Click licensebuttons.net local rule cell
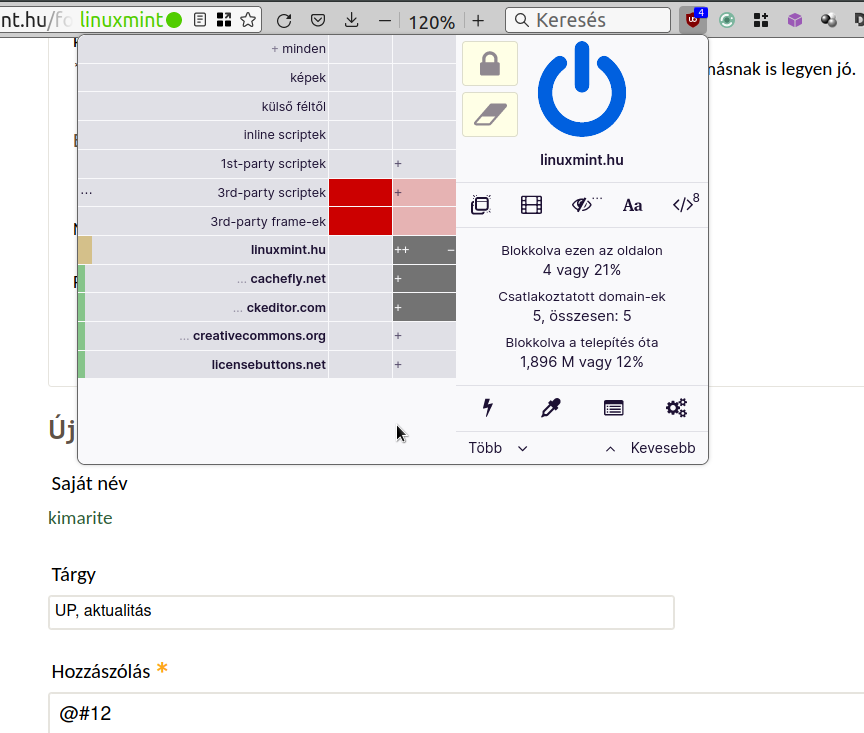The image size is (864, 733). click(x=424, y=364)
